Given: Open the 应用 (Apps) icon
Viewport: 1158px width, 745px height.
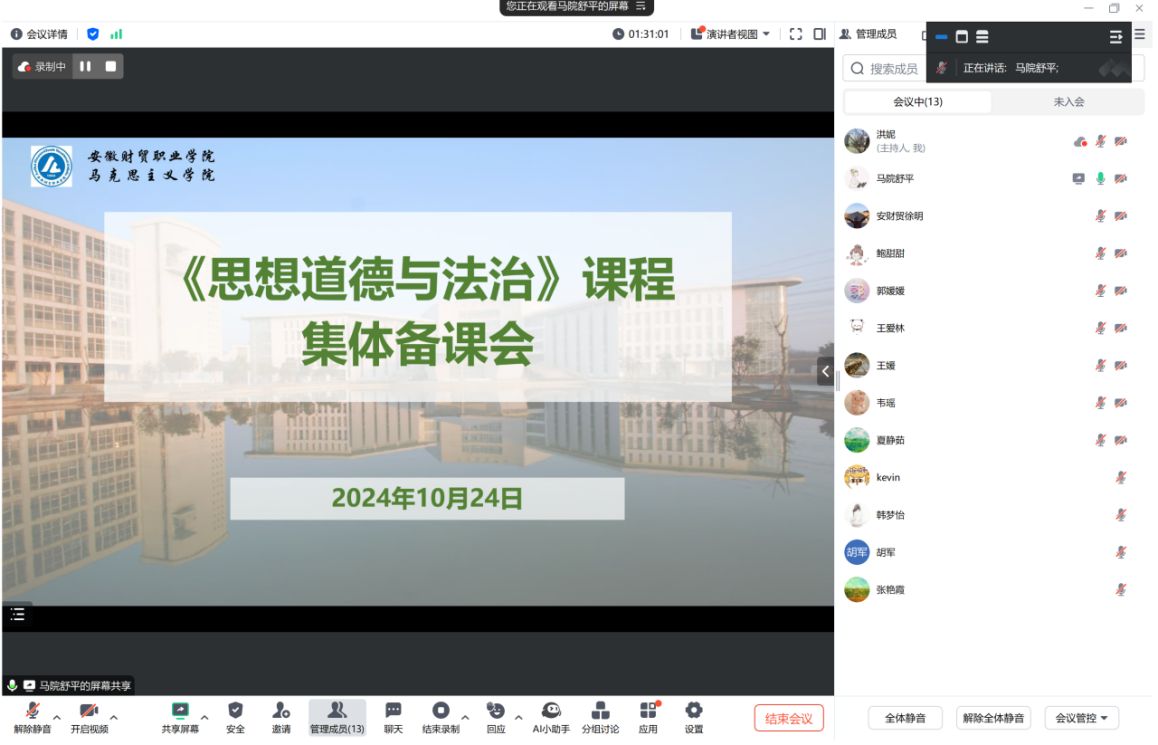Looking at the screenshot, I should [x=648, y=711].
